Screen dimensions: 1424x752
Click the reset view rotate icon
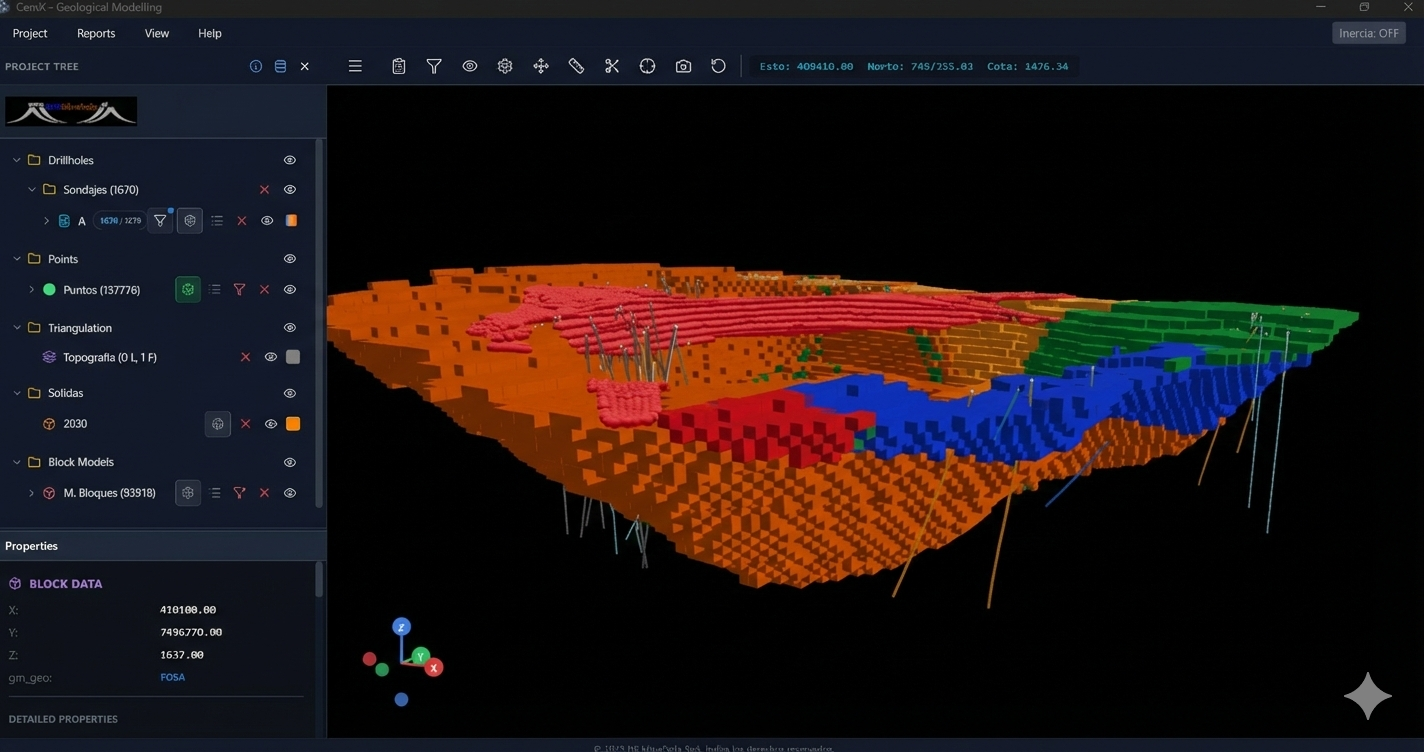click(x=718, y=66)
